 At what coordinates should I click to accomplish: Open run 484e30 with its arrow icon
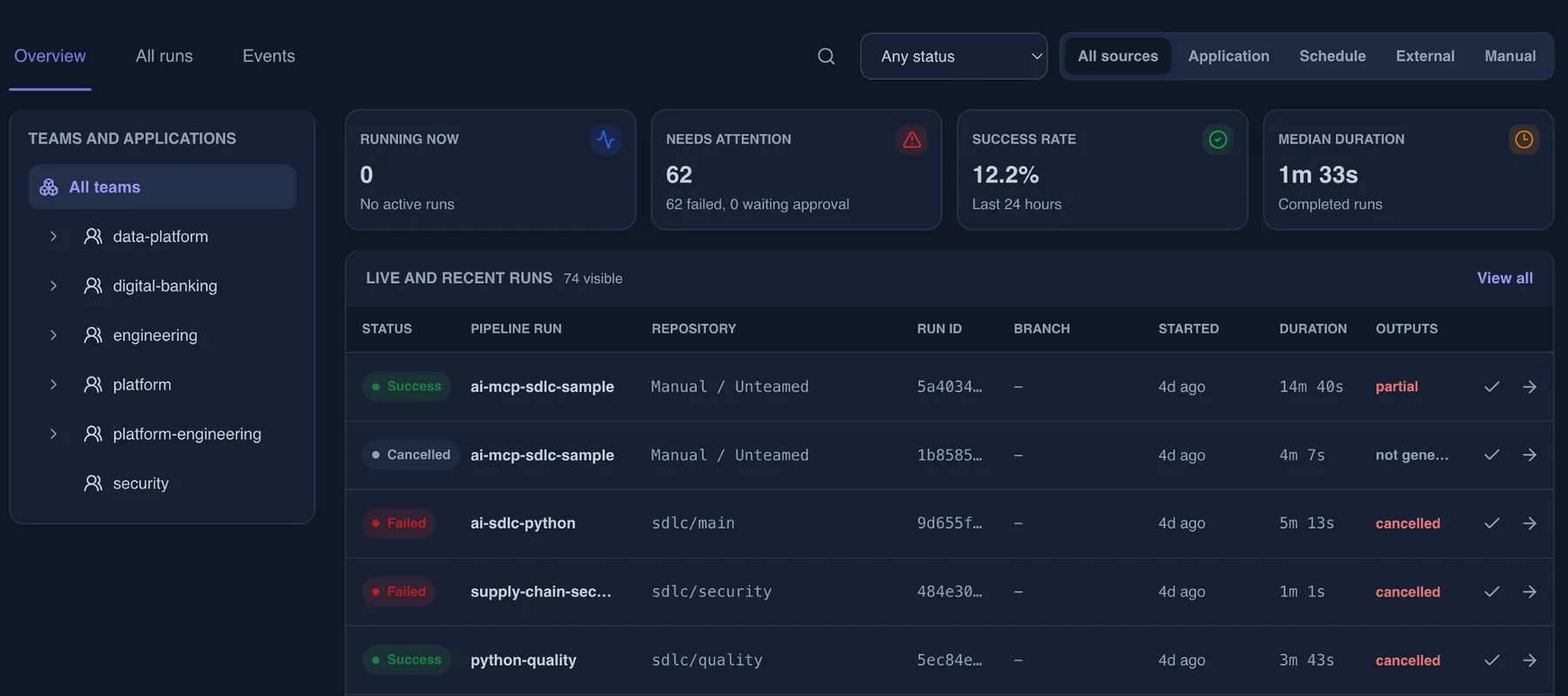coord(1530,591)
